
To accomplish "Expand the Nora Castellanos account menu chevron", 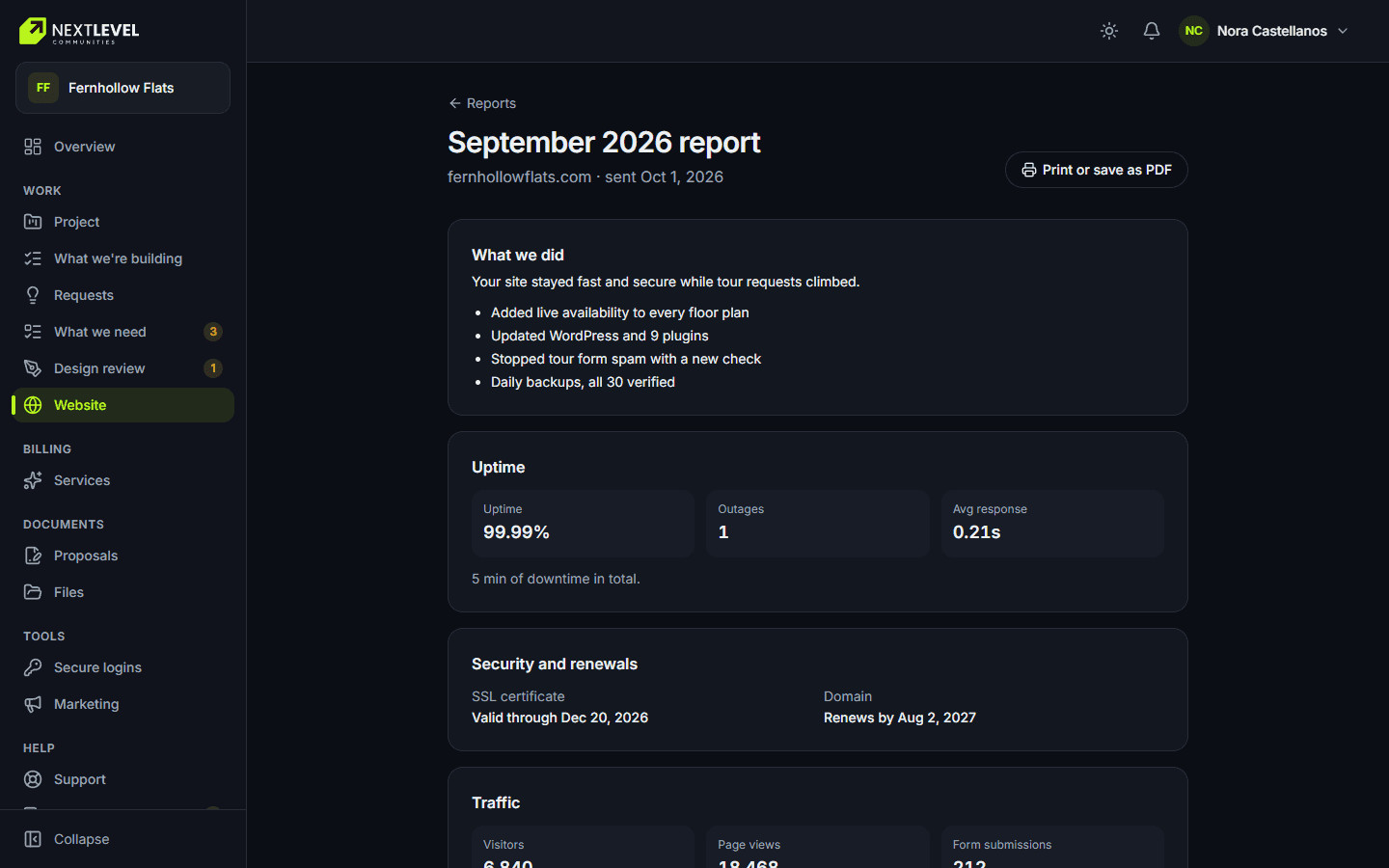I will click(1343, 31).
